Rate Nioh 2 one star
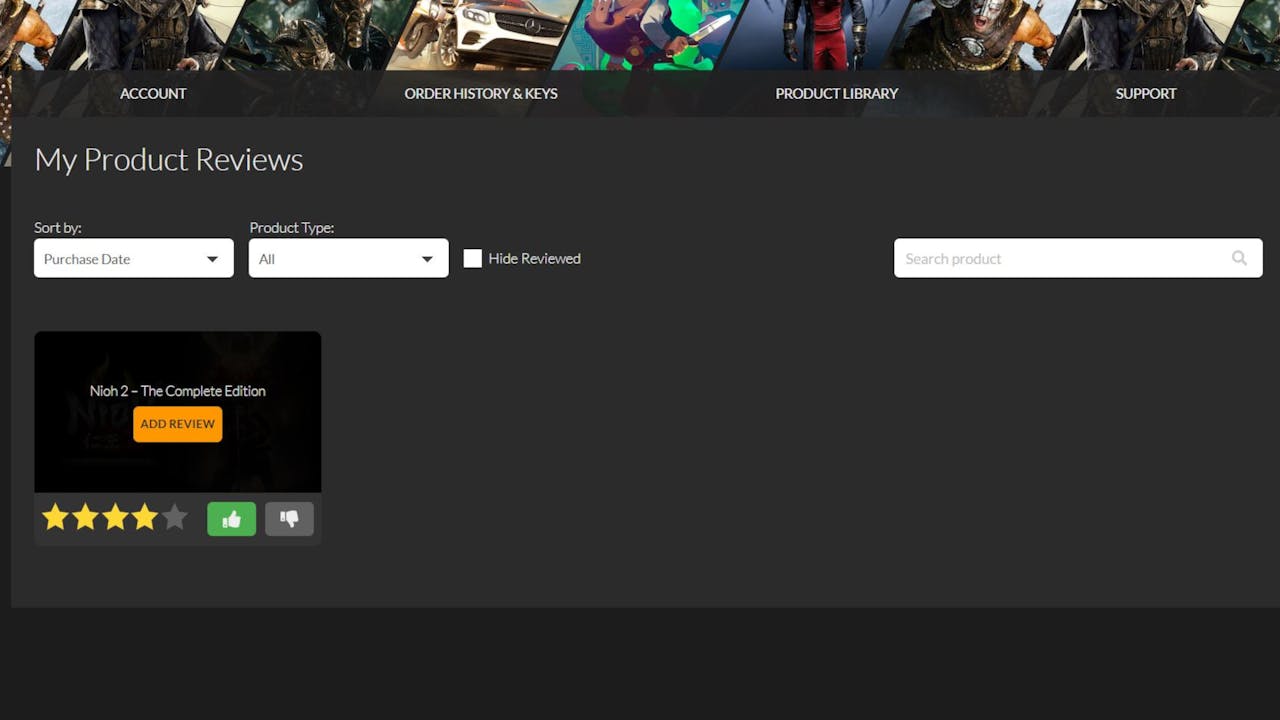This screenshot has width=1280, height=720. pyautogui.click(x=55, y=517)
